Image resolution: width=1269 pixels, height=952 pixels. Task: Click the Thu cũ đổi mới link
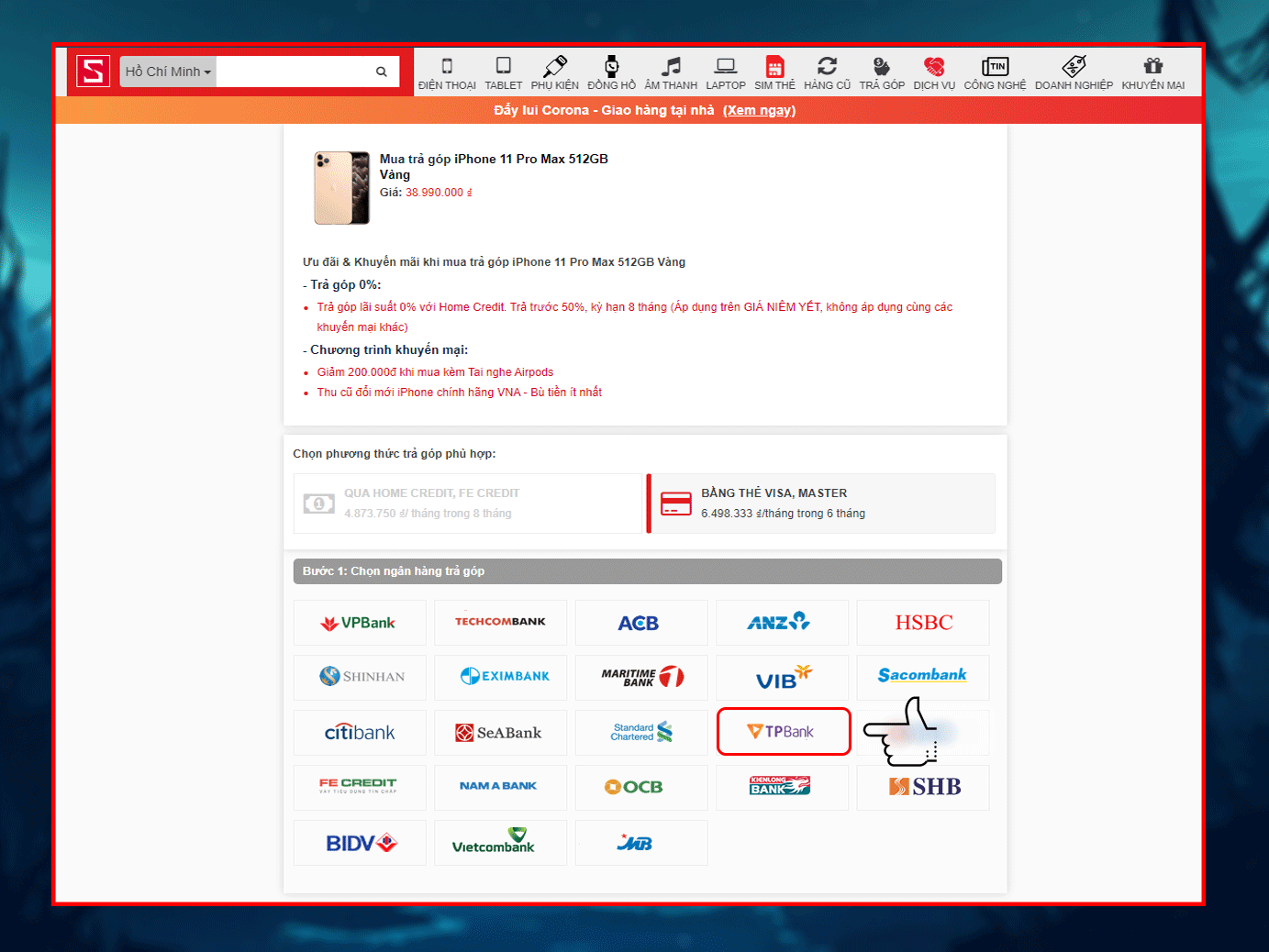460,393
